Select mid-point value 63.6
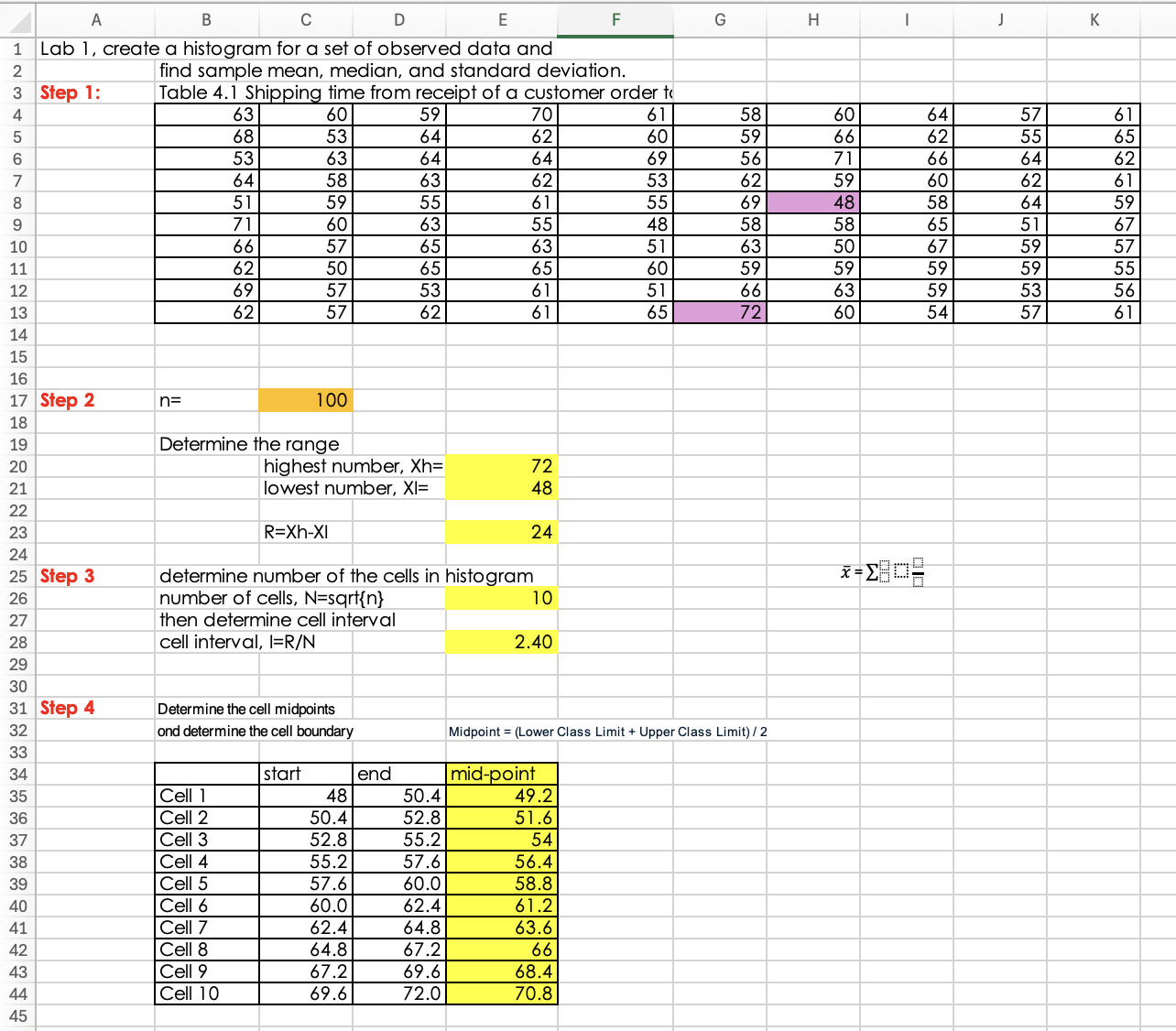 pos(502,928)
